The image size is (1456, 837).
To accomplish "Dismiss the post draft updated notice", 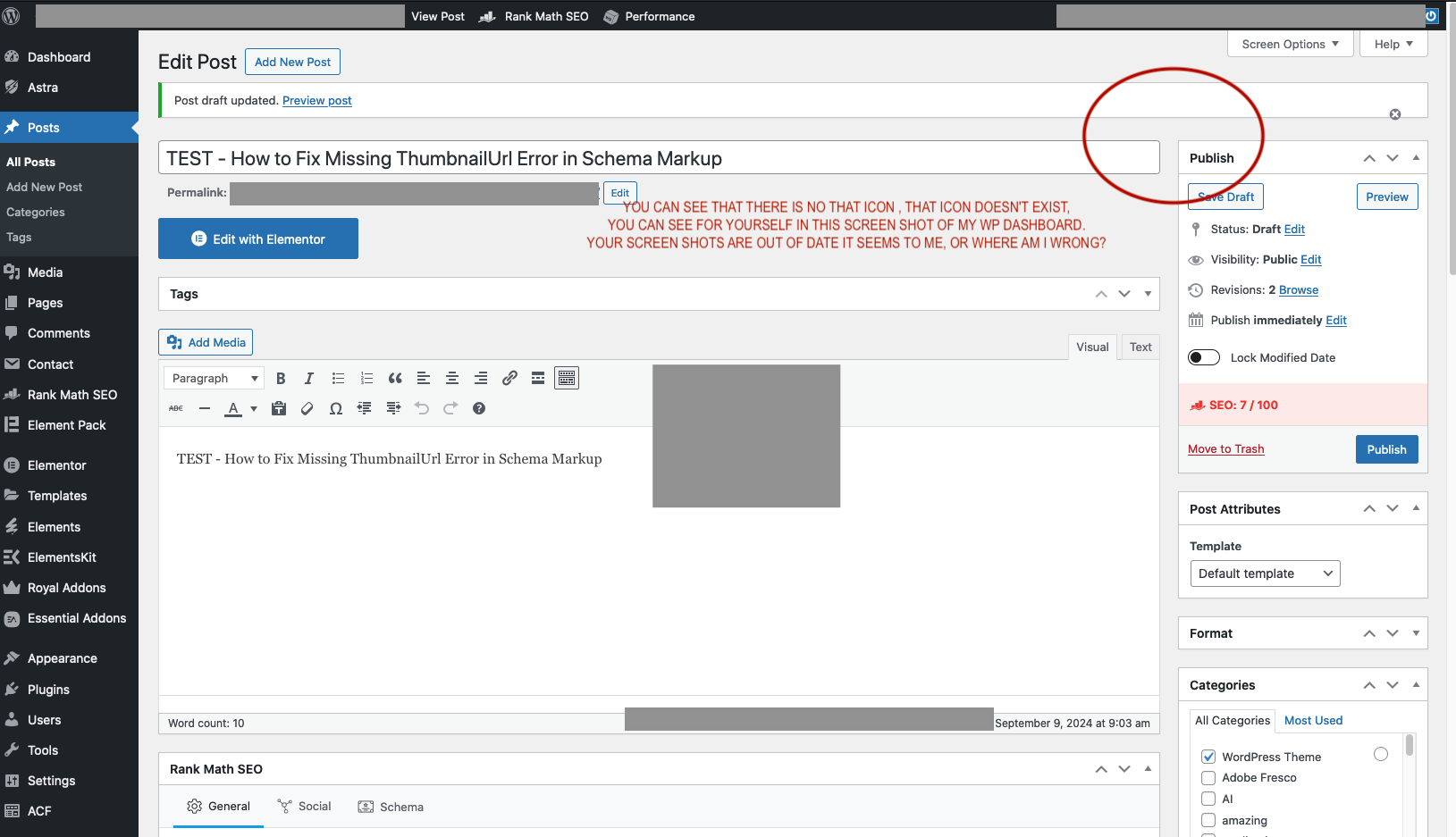I will [1394, 114].
